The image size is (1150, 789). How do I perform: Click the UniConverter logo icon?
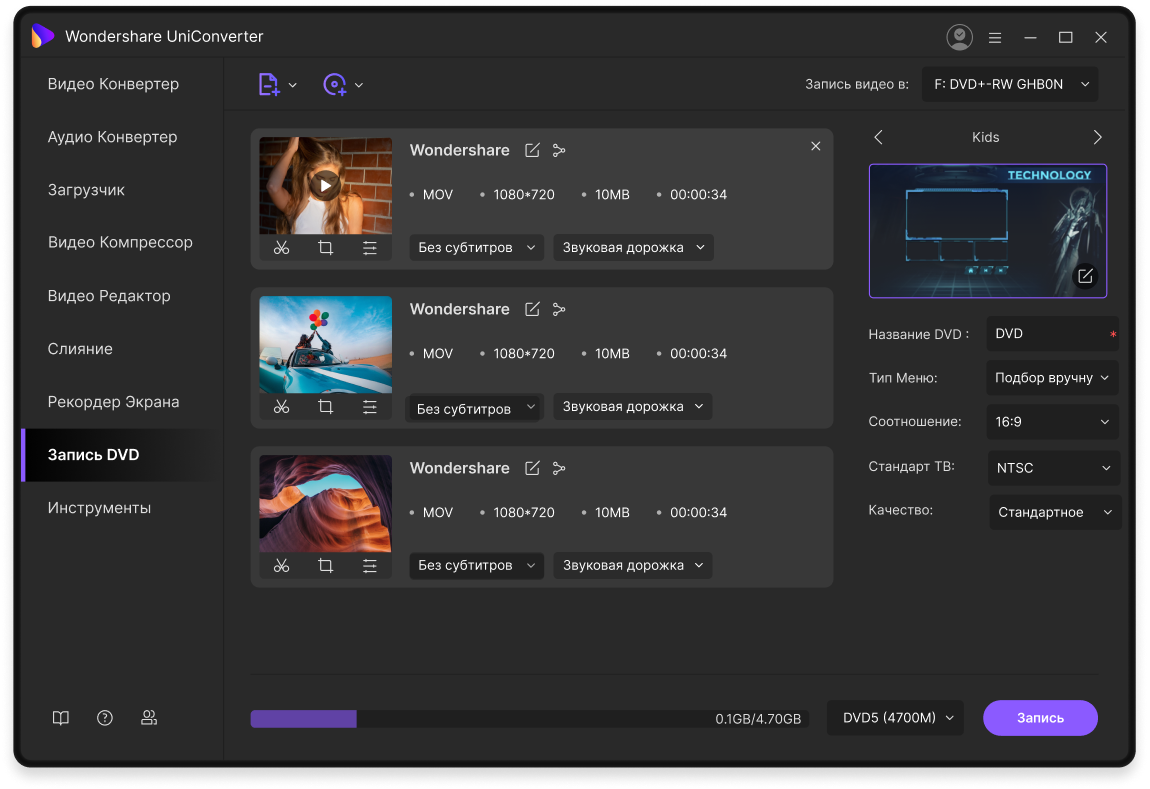[43, 35]
